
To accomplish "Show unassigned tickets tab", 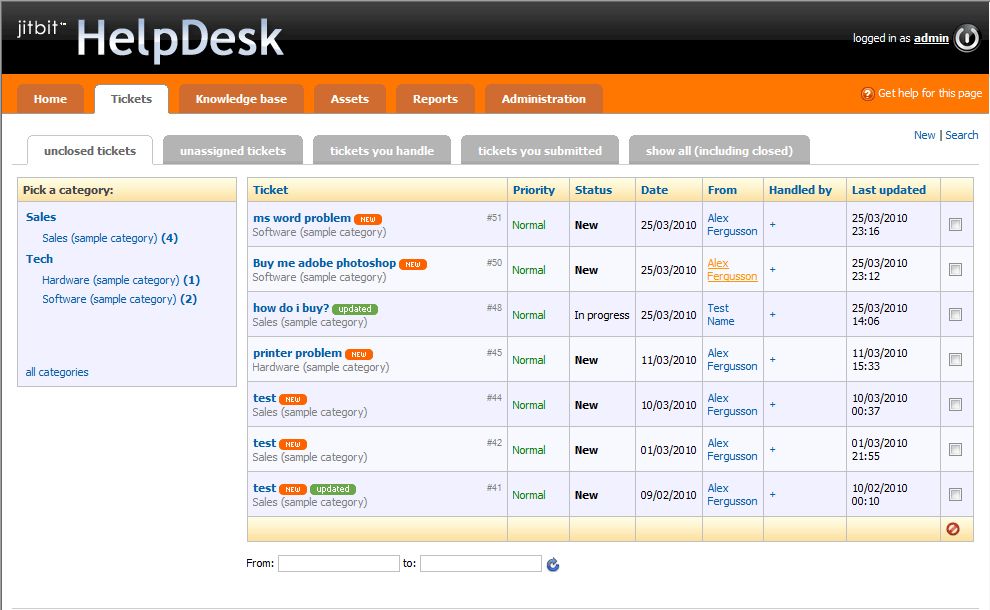I will point(233,151).
